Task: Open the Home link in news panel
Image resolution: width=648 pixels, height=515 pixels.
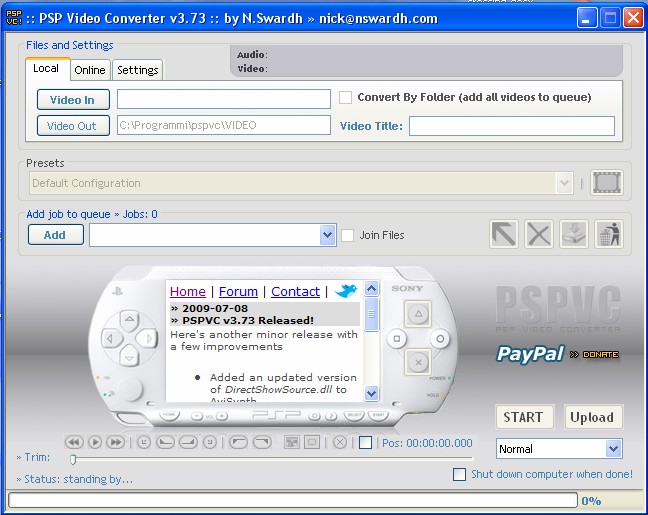Action: (188, 291)
